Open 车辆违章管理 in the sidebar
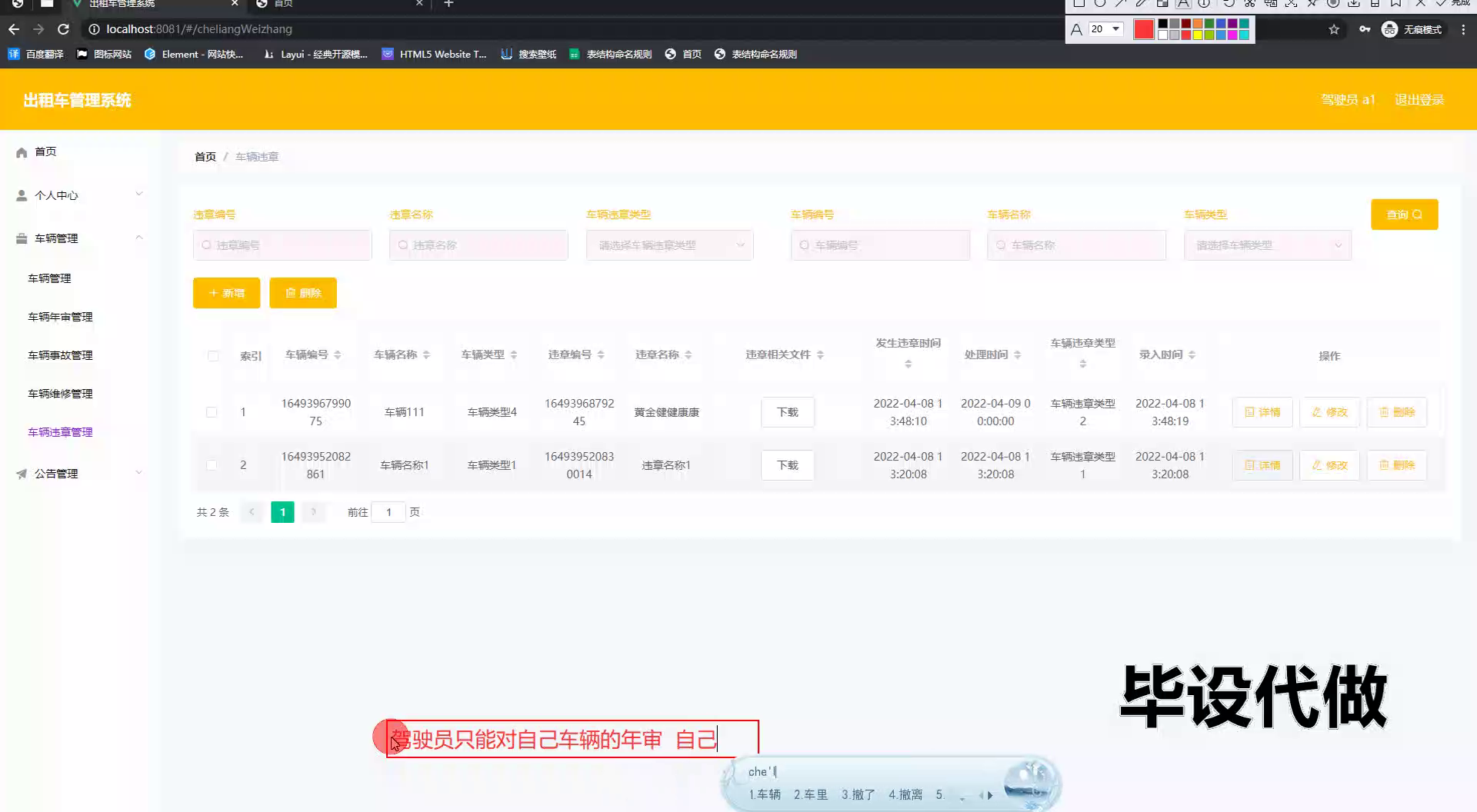This screenshot has width=1477, height=812. (60, 432)
